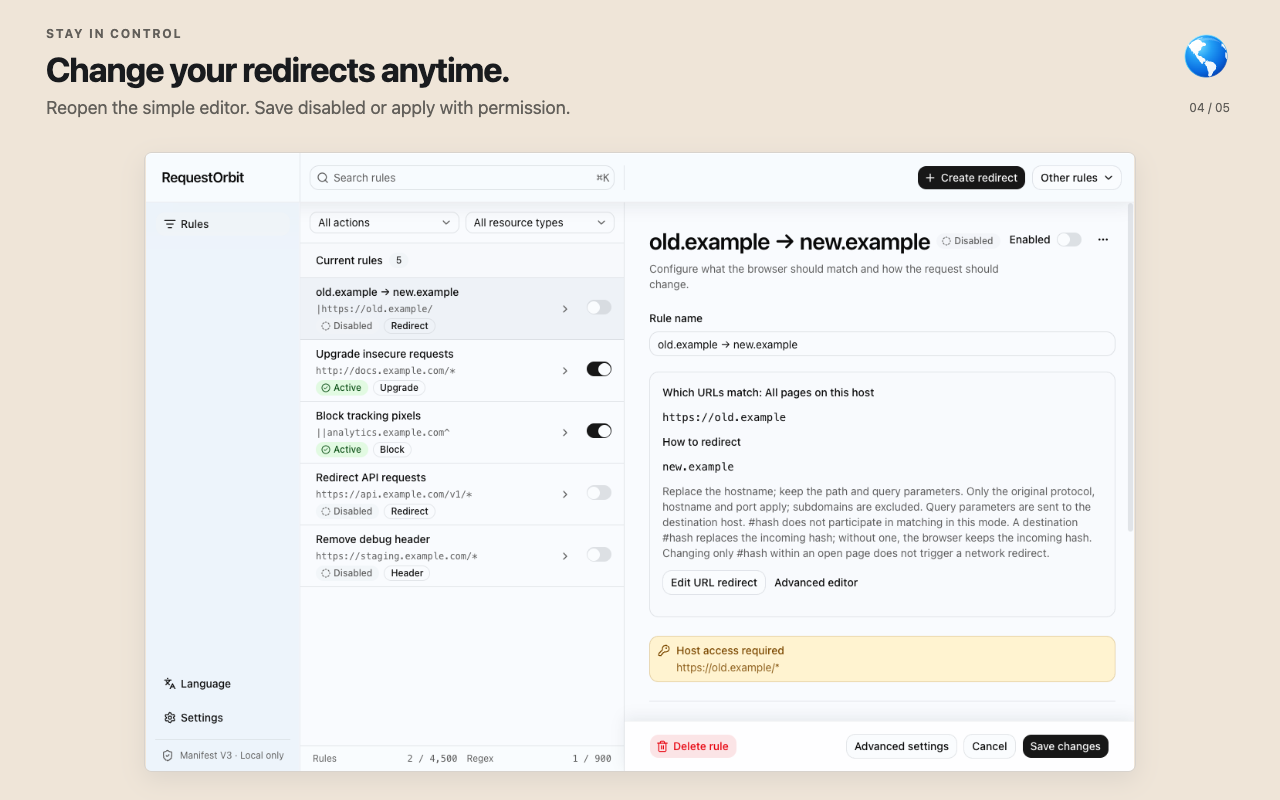Viewport: 1280px width, 800px height.
Task: Click the Rules list icon in sidebar
Action: point(170,224)
